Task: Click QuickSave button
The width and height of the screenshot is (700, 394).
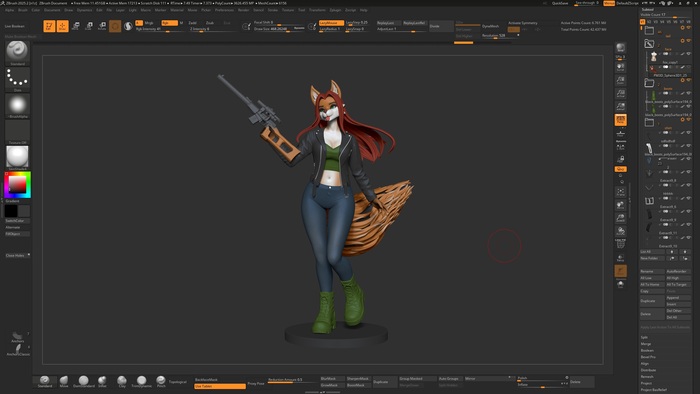Action: (560, 3)
